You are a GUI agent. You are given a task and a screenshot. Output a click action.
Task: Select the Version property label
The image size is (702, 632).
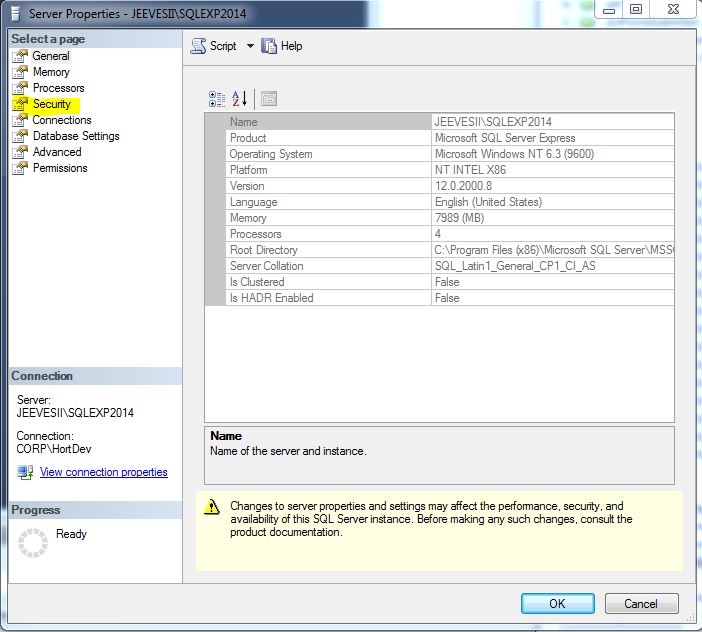(247, 186)
